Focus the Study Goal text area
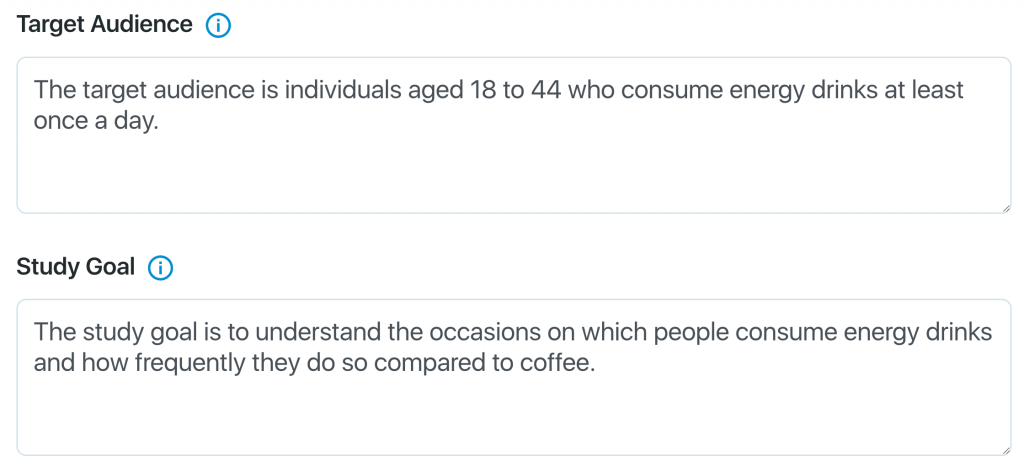This screenshot has width=1024, height=466. pyautogui.click(x=514, y=377)
